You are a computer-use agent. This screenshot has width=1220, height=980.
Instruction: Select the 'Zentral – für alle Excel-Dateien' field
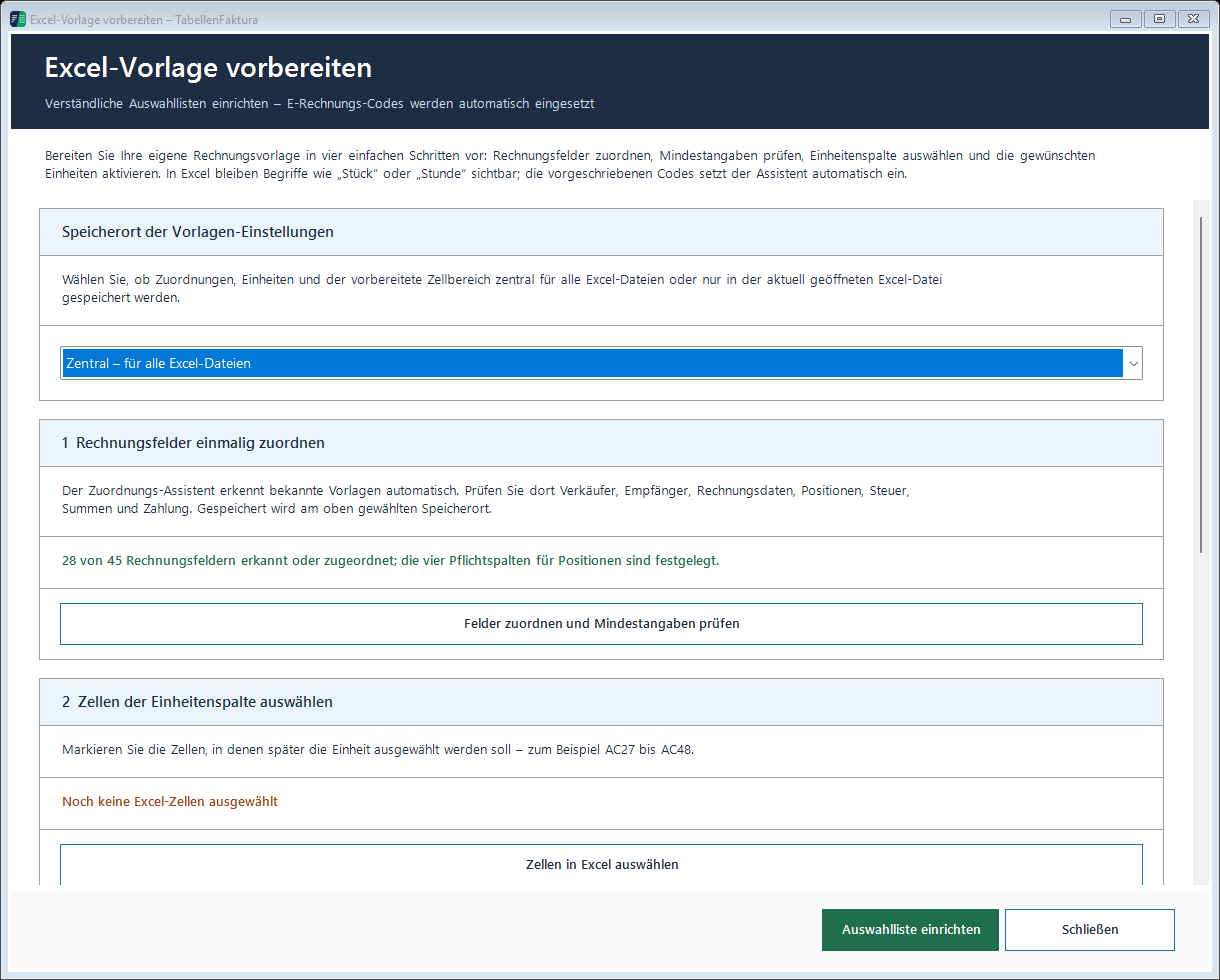(x=601, y=363)
